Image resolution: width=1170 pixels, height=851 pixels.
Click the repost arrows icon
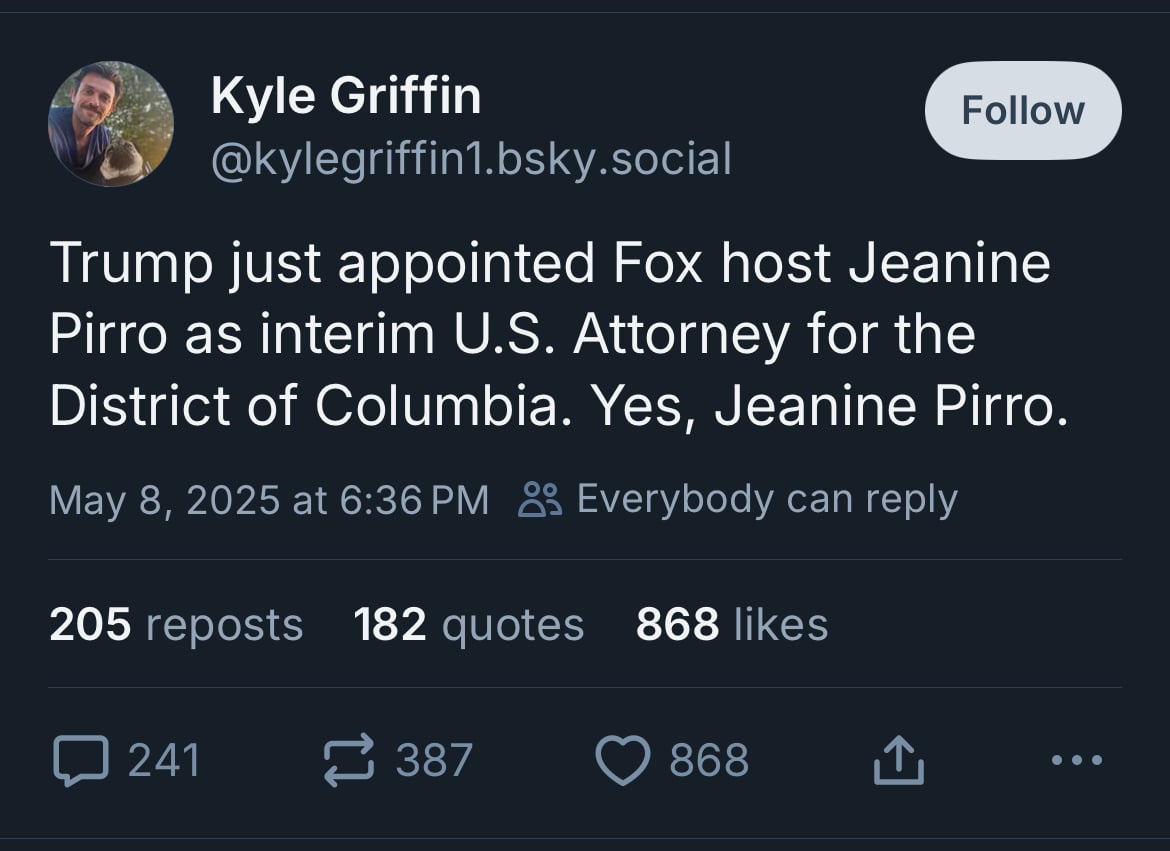349,760
